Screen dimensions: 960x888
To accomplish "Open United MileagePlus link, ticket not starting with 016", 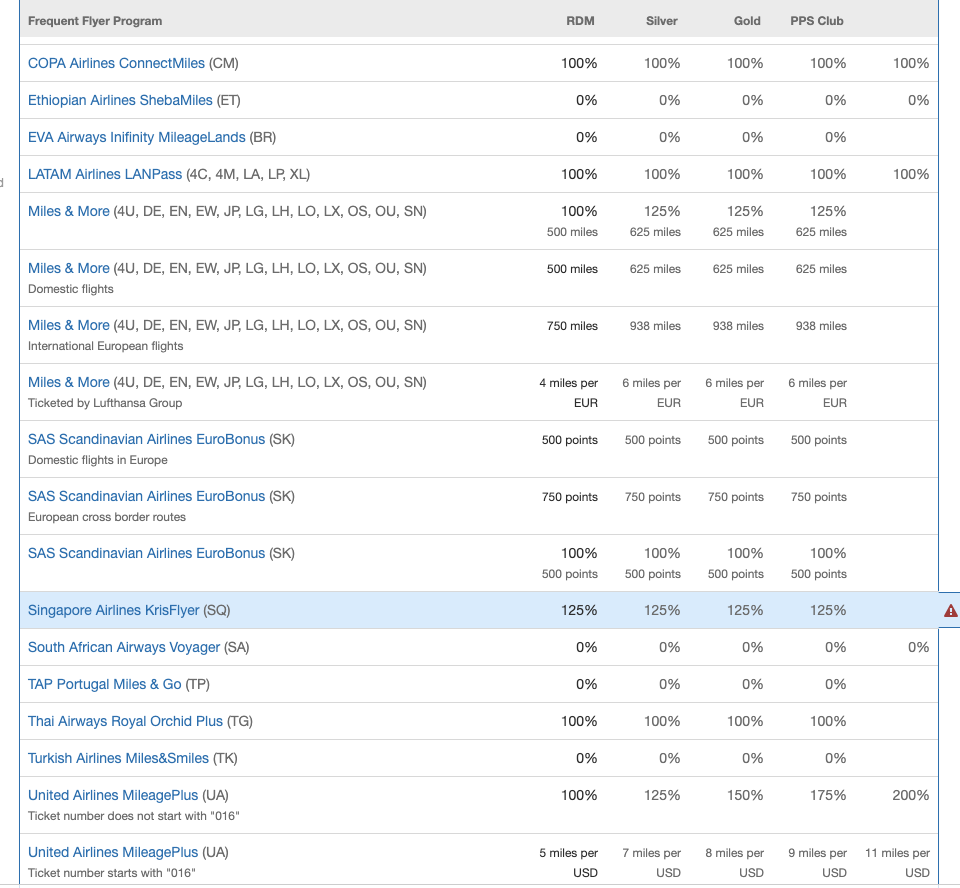I will pos(113,795).
